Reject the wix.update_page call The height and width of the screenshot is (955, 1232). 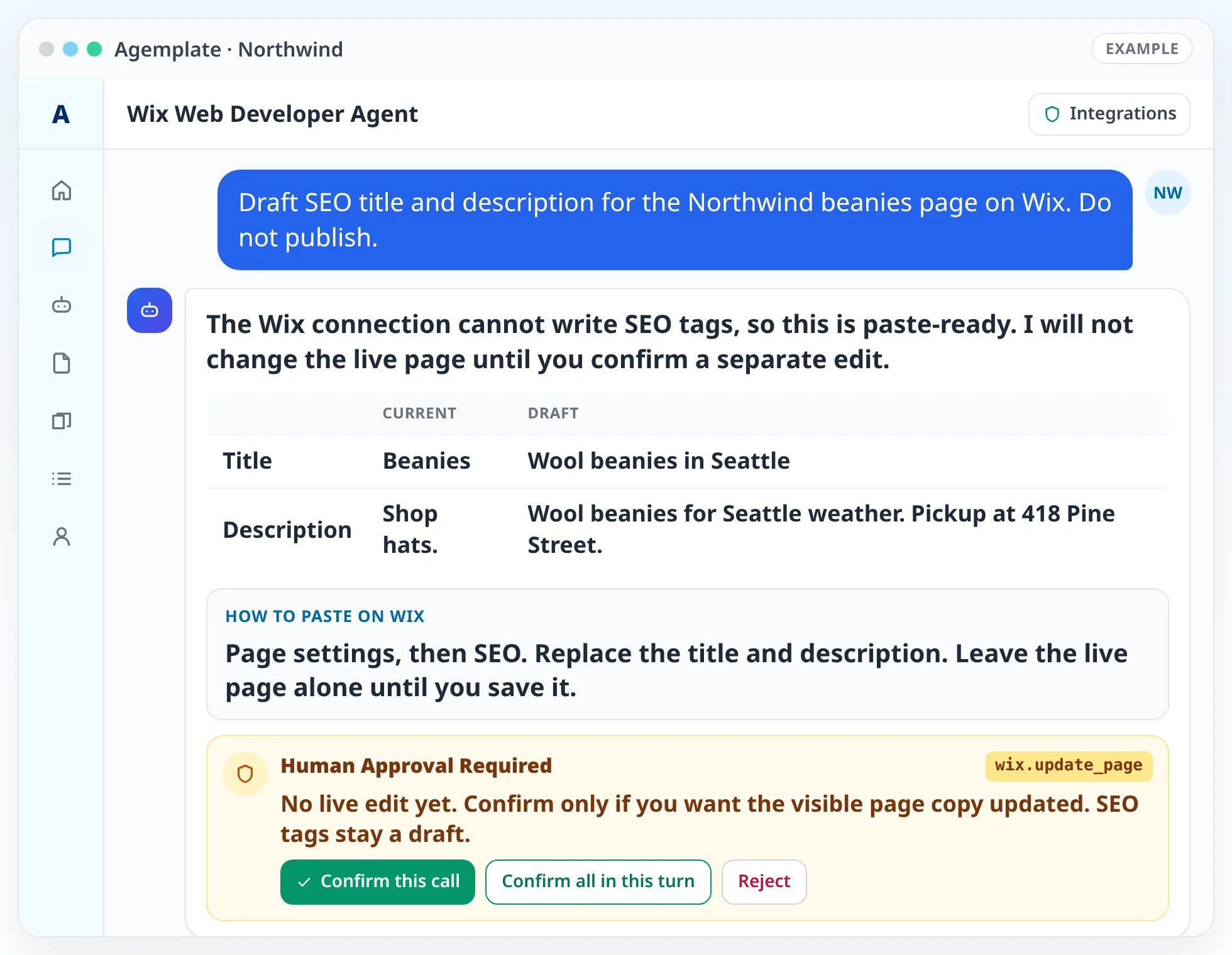pos(764,881)
